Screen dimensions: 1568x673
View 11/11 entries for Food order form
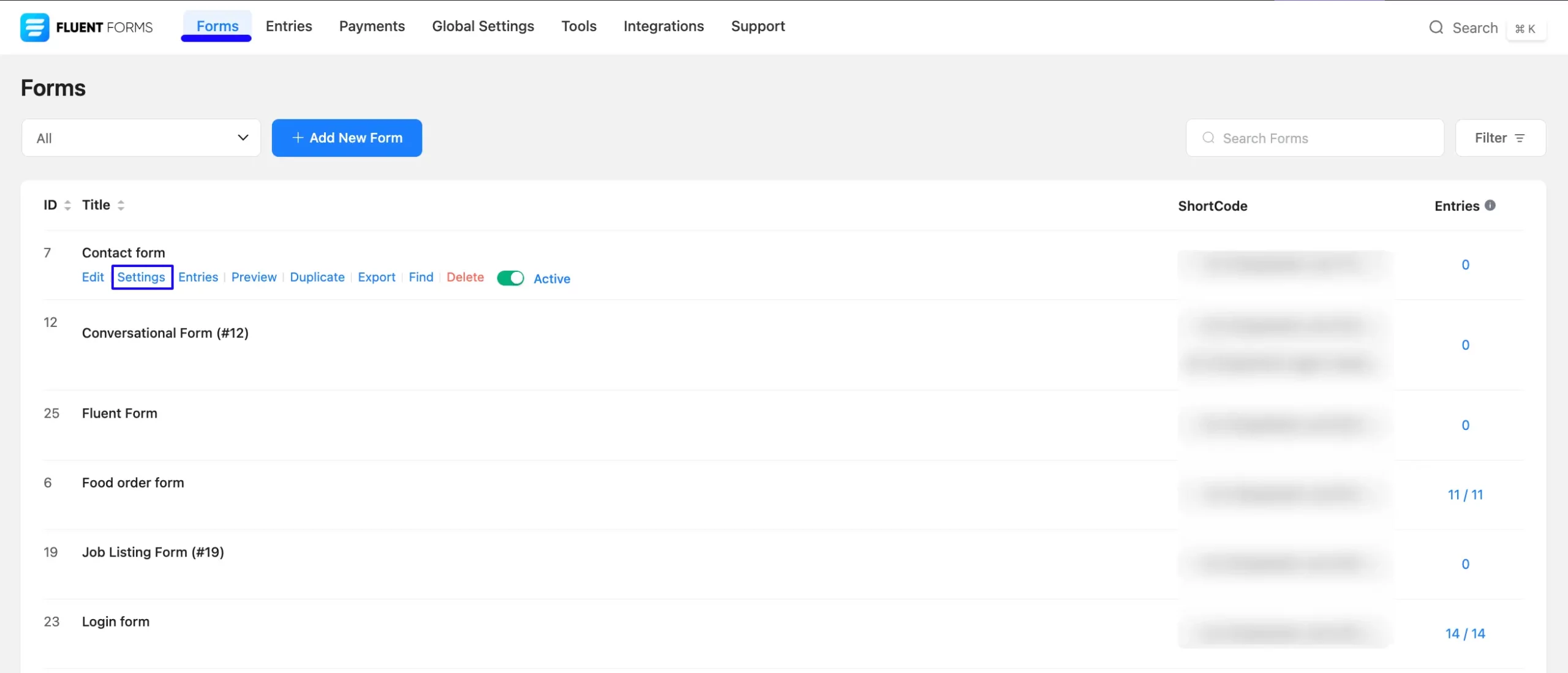[x=1466, y=494]
